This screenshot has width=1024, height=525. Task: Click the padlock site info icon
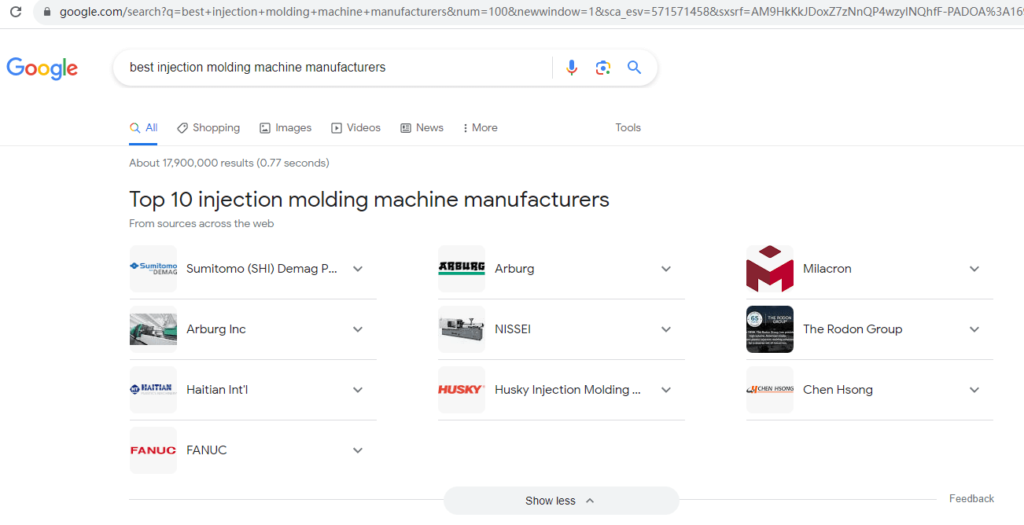46,12
